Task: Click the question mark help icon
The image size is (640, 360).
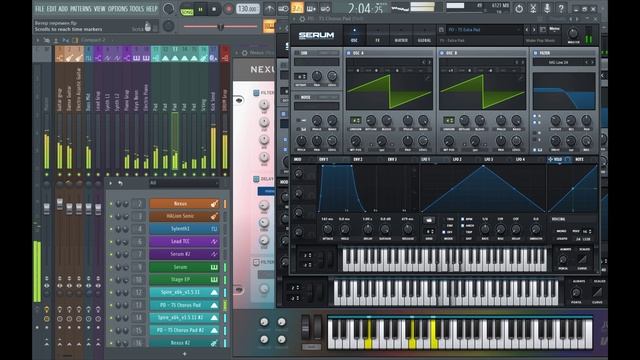Action: point(561,8)
